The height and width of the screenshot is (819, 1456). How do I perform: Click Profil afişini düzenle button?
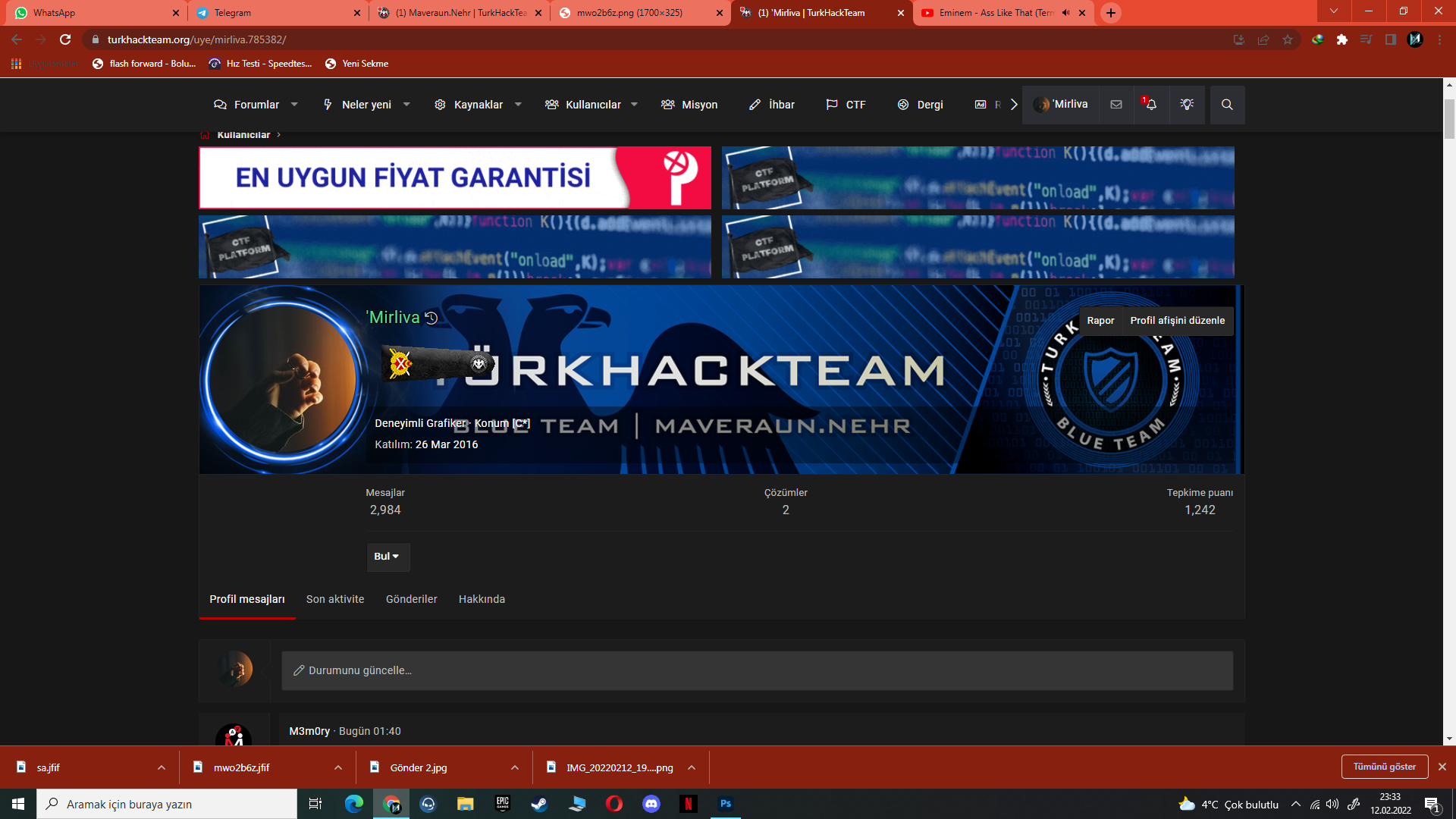[x=1178, y=321]
